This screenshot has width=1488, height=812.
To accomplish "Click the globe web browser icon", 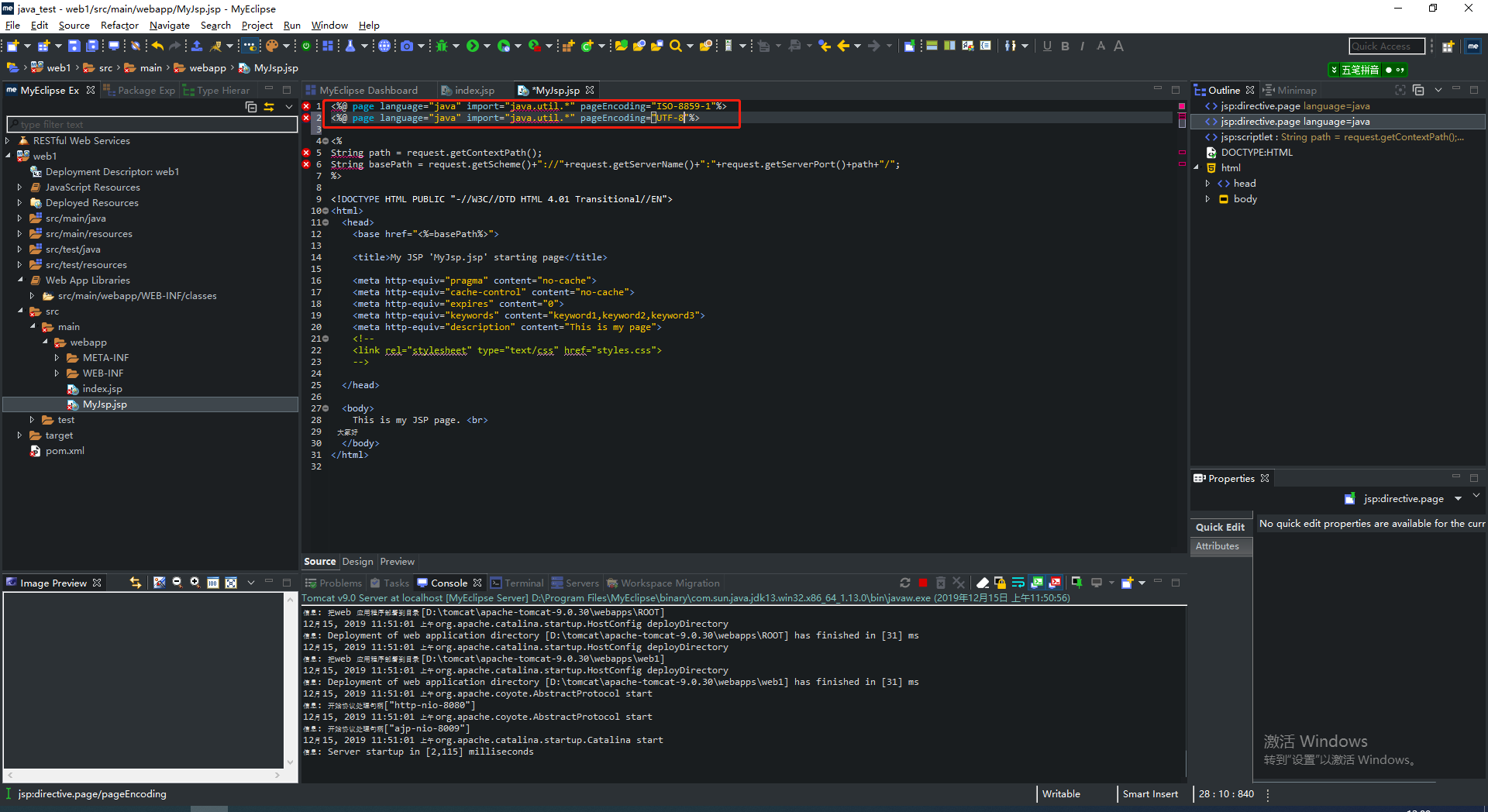I will pyautogui.click(x=384, y=46).
